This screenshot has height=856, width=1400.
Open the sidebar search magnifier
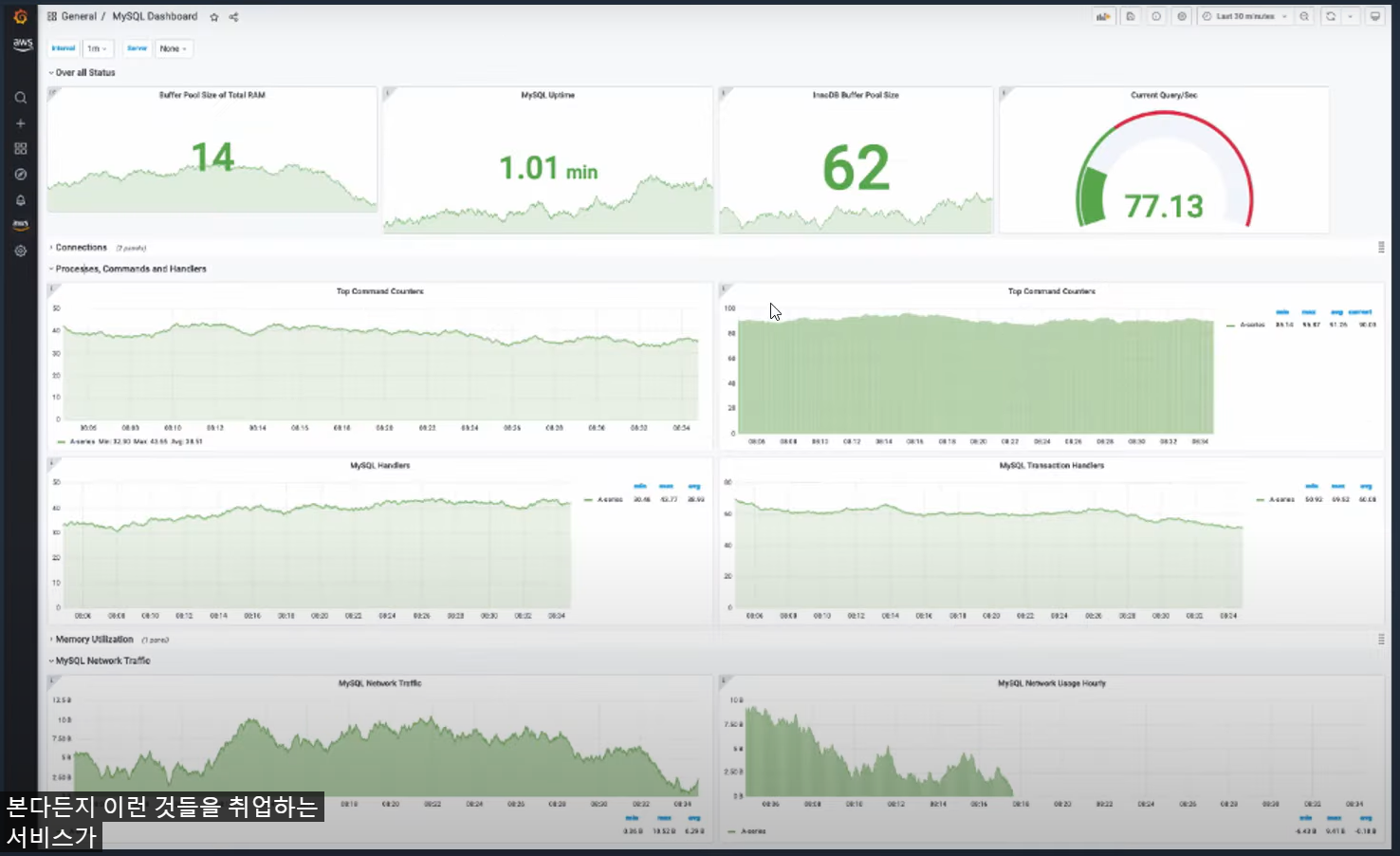click(x=20, y=98)
